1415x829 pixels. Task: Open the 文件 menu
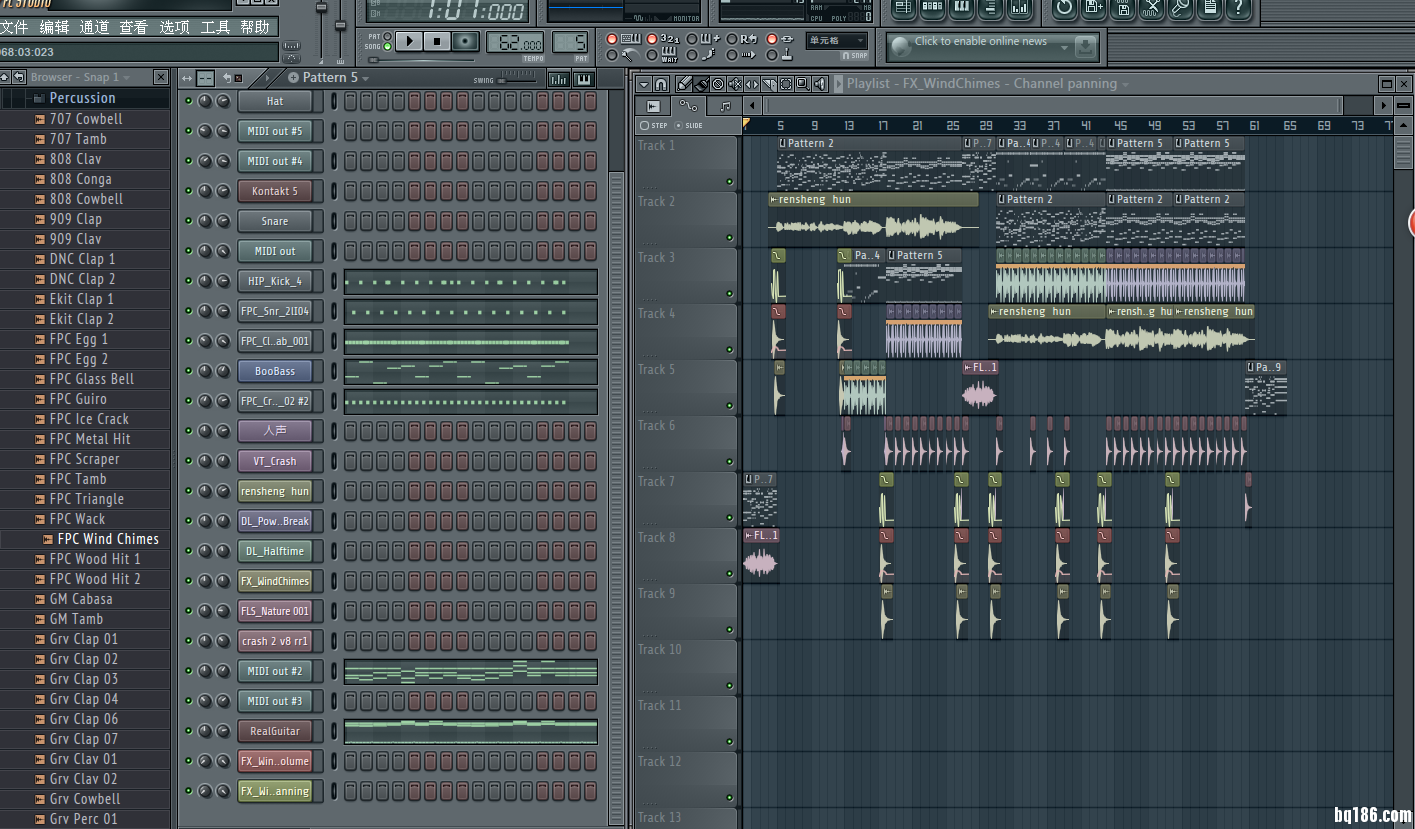tap(14, 27)
